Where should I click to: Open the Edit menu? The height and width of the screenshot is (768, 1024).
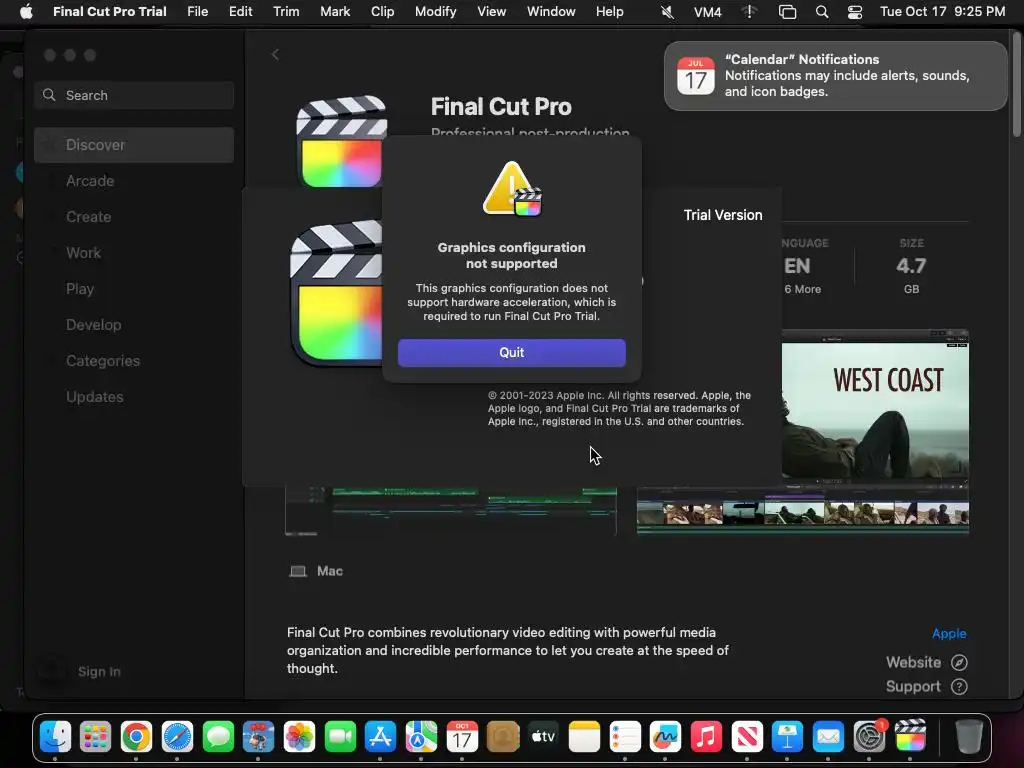click(240, 12)
